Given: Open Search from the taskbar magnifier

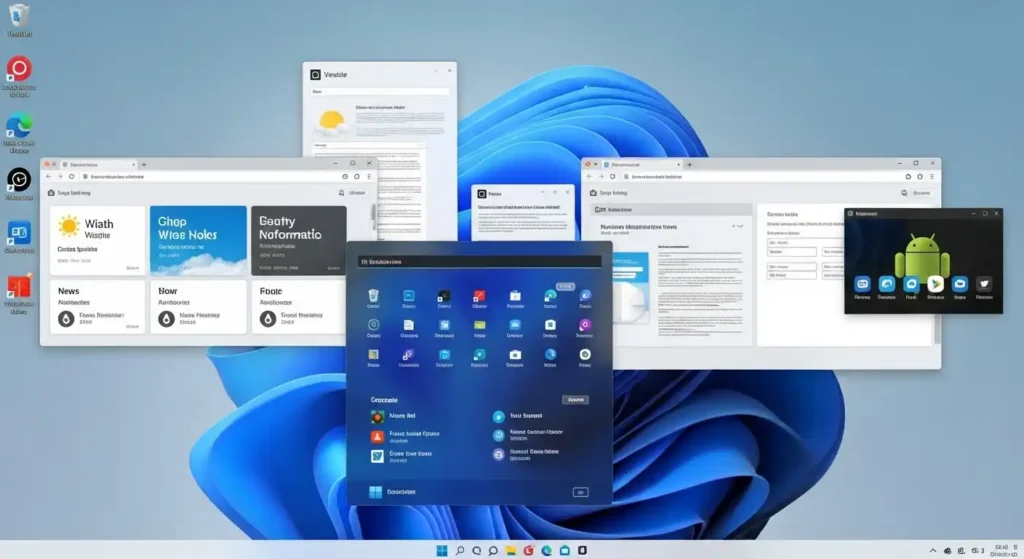Looking at the screenshot, I should click(x=460, y=551).
